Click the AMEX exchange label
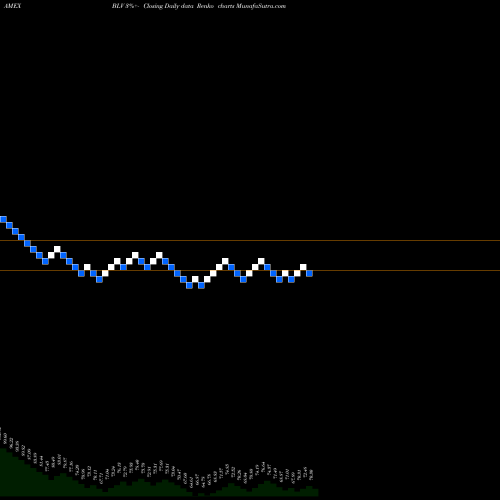Screen dimensions: 500x500 click(12, 6)
